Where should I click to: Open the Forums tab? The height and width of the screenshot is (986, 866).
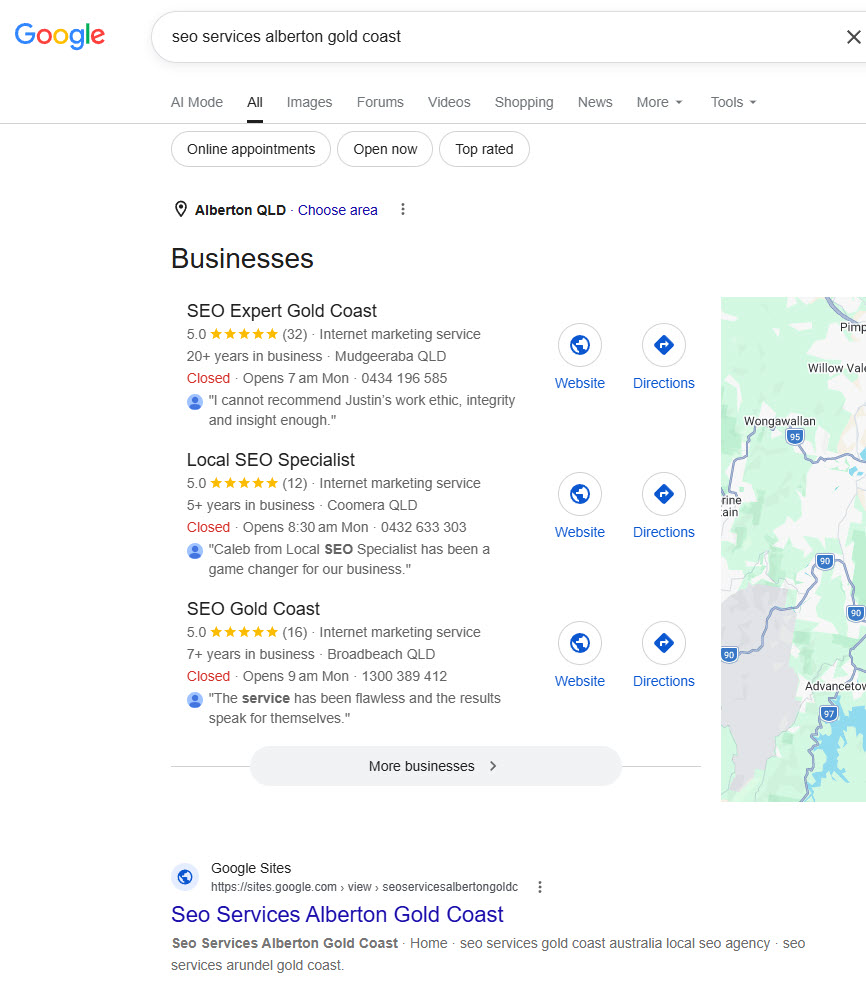pos(380,102)
